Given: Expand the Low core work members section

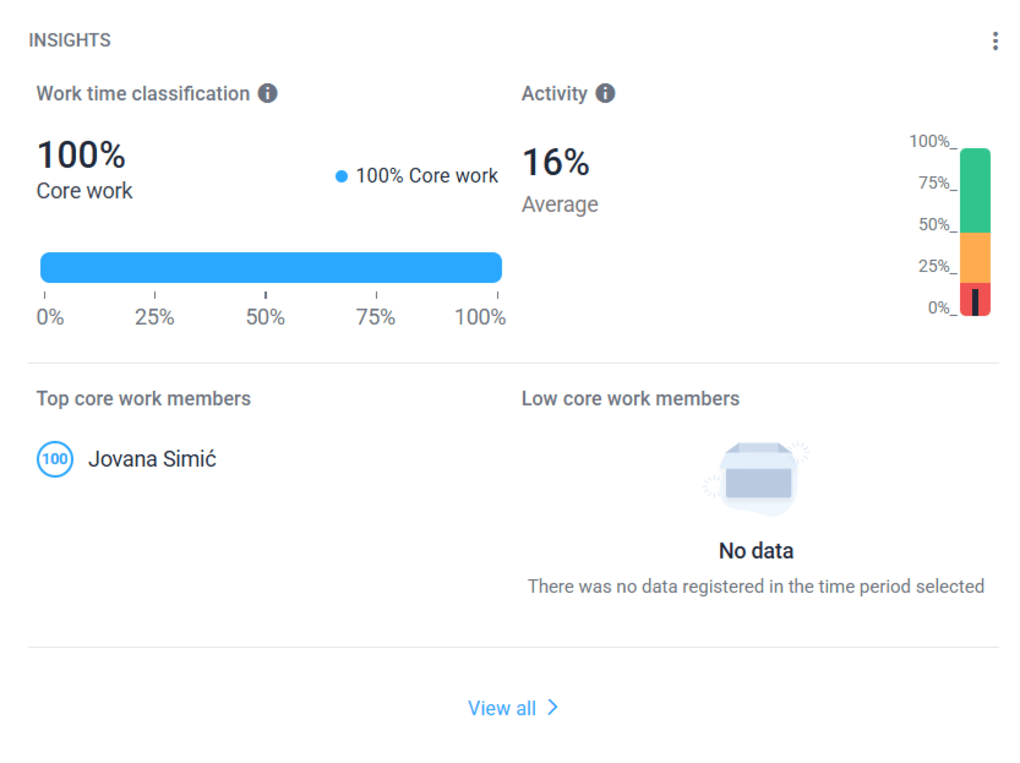Looking at the screenshot, I should (630, 398).
